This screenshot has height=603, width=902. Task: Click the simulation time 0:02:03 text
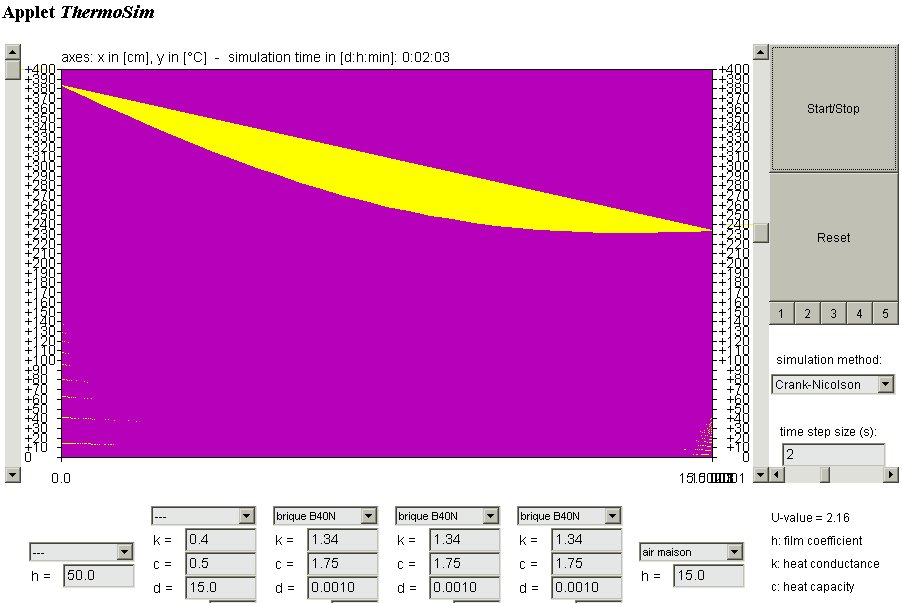426,58
